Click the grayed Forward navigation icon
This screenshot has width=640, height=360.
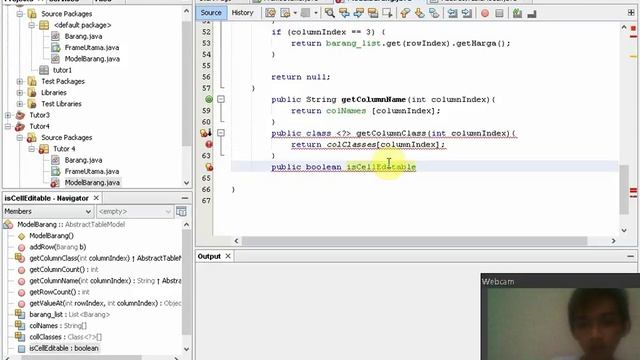tap(305, 13)
